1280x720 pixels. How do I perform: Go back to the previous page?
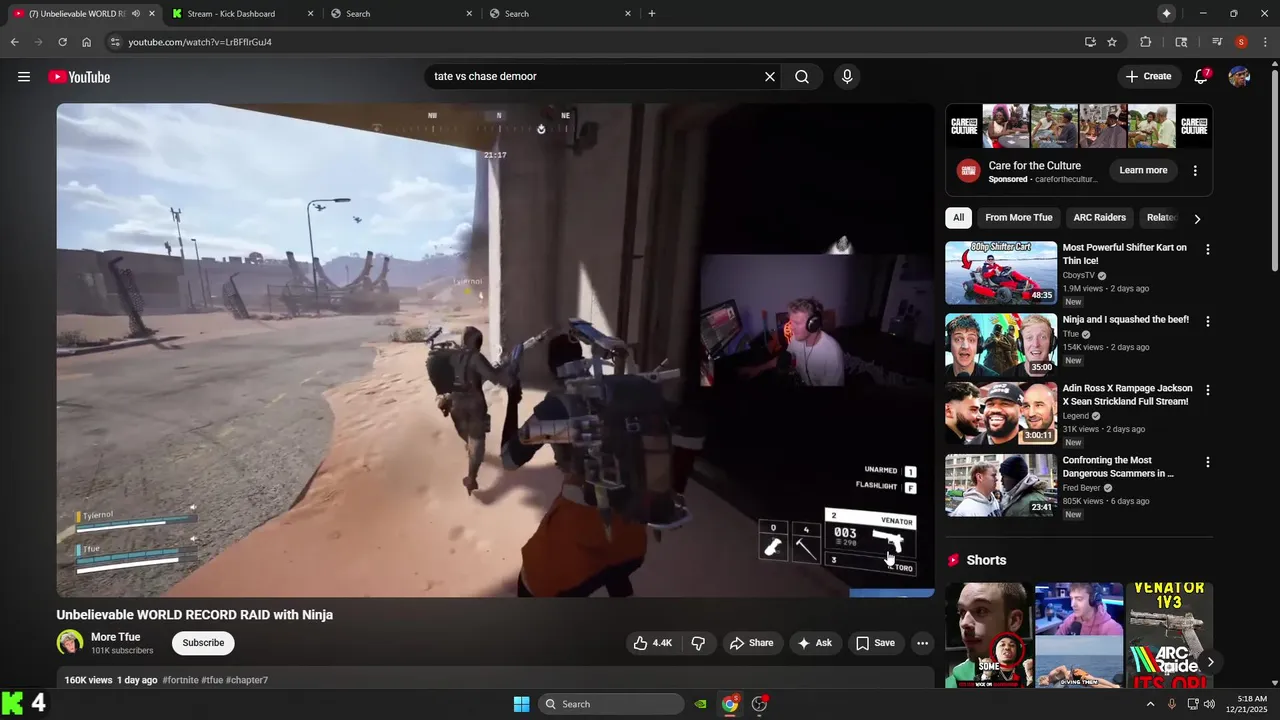(14, 42)
